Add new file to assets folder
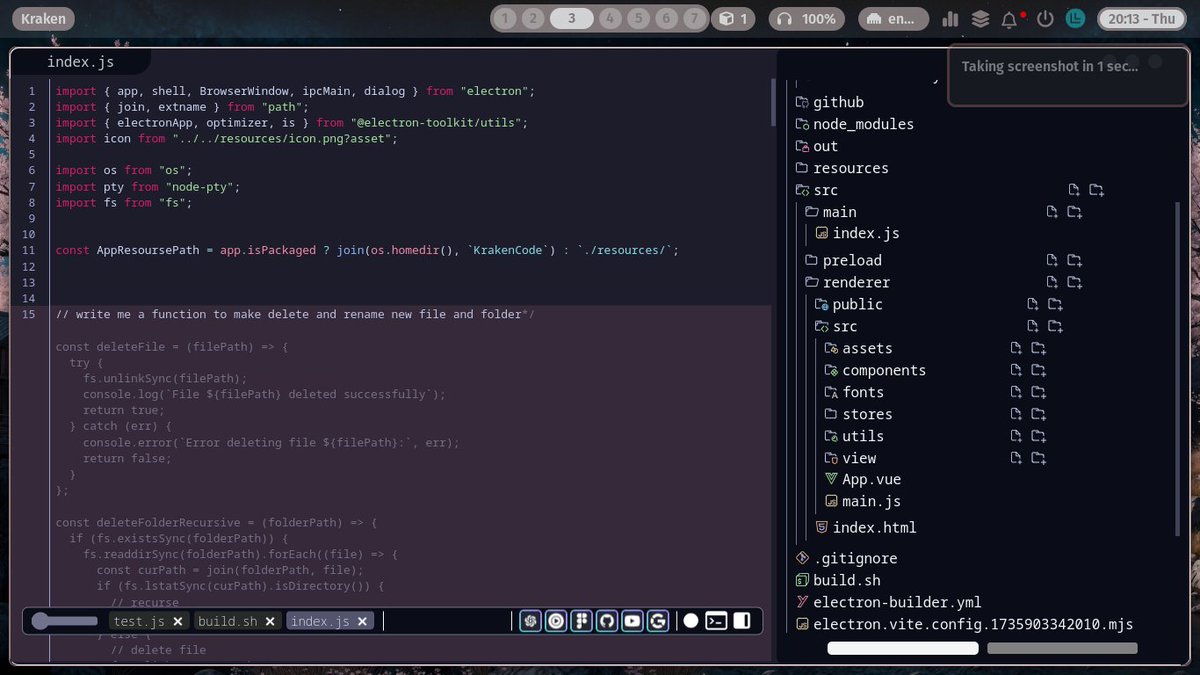This screenshot has width=1200, height=675. tap(1016, 348)
